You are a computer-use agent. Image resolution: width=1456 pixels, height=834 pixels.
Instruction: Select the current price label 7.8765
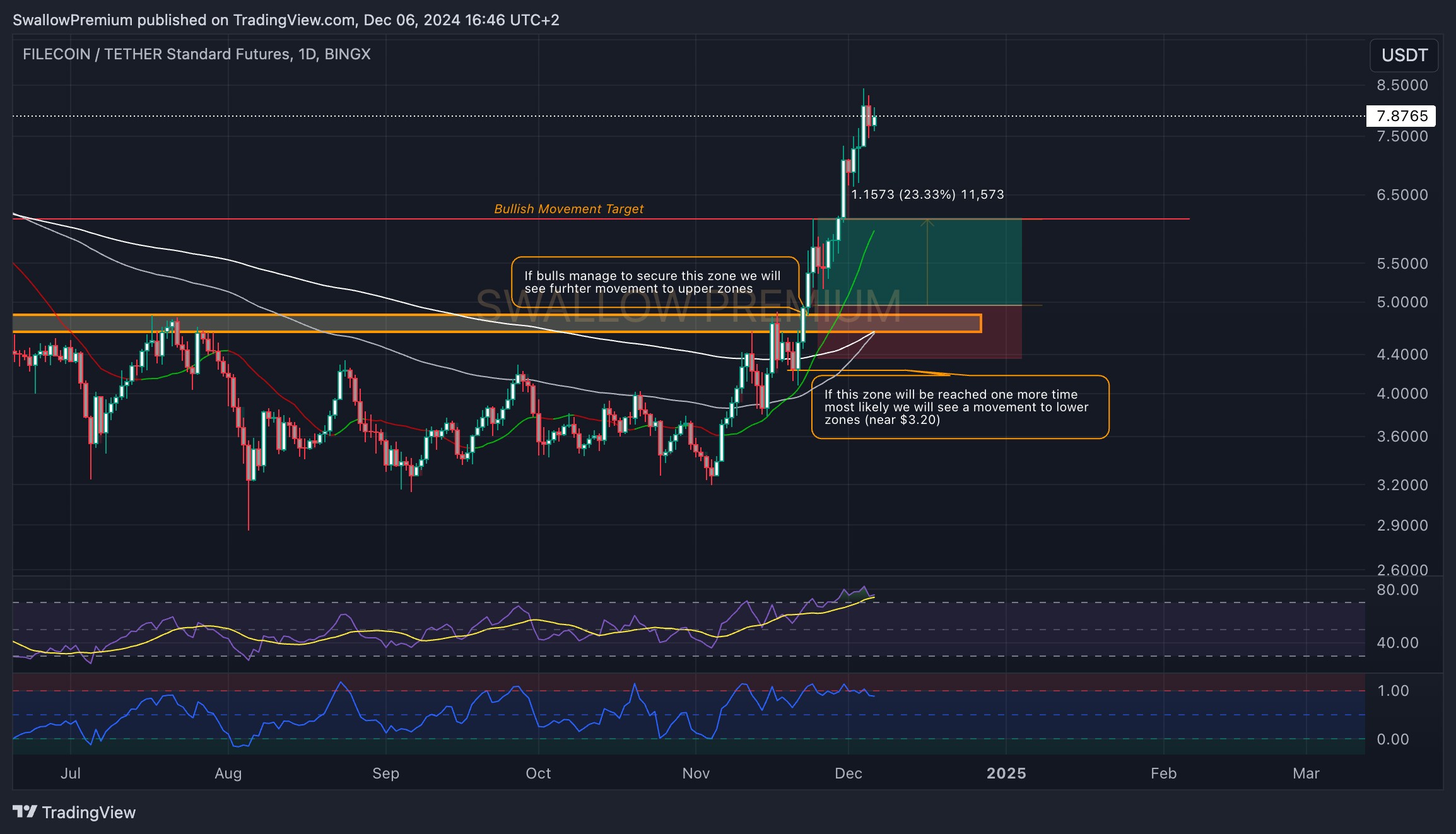point(1400,116)
